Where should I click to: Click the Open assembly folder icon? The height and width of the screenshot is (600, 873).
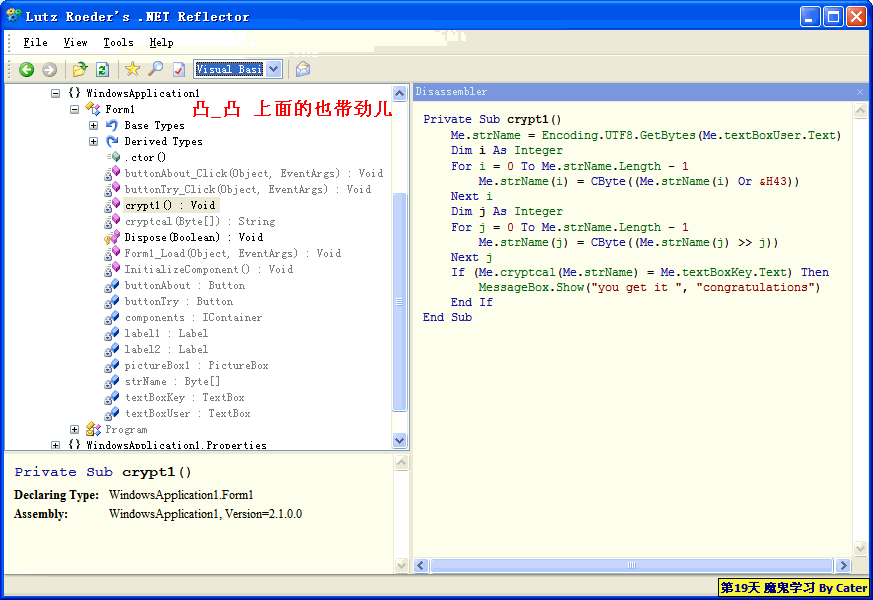tap(80, 70)
